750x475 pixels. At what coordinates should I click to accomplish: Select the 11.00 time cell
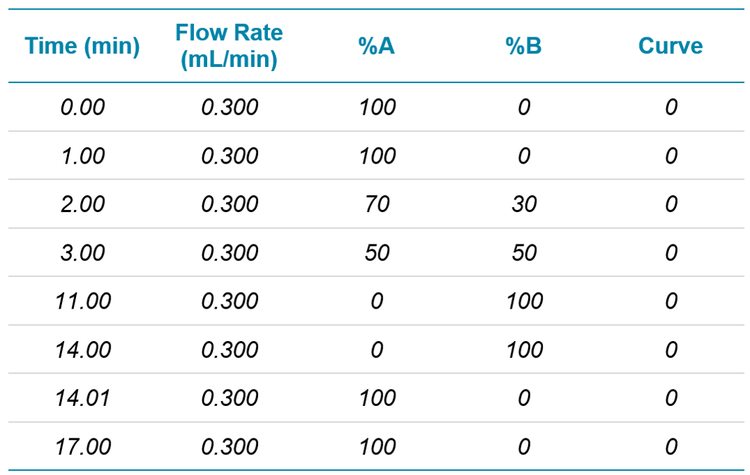click(82, 301)
